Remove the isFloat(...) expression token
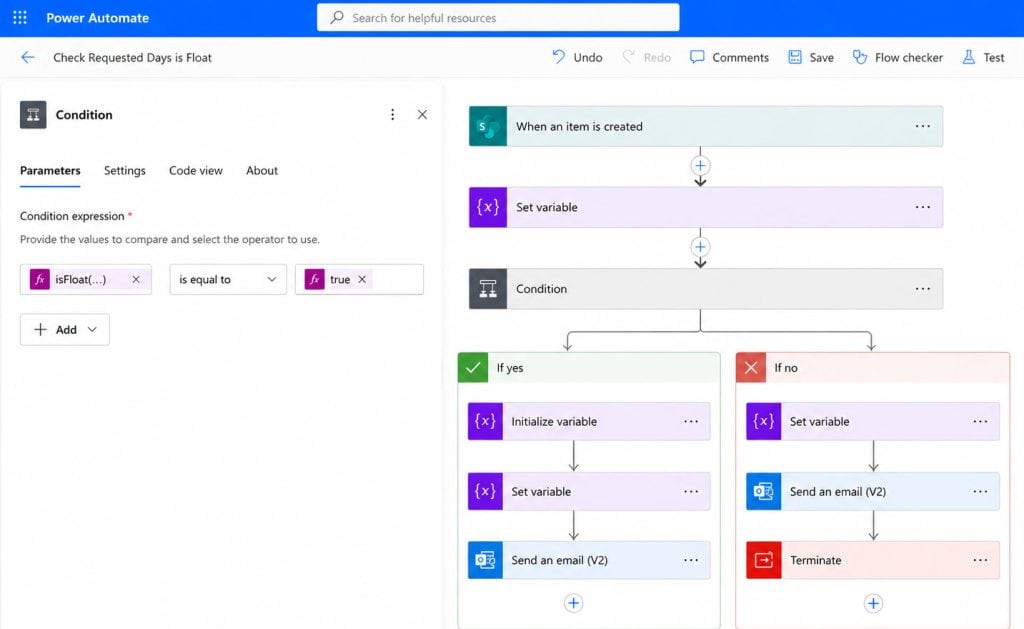Screen dimensions: 1024x629 coord(136,280)
